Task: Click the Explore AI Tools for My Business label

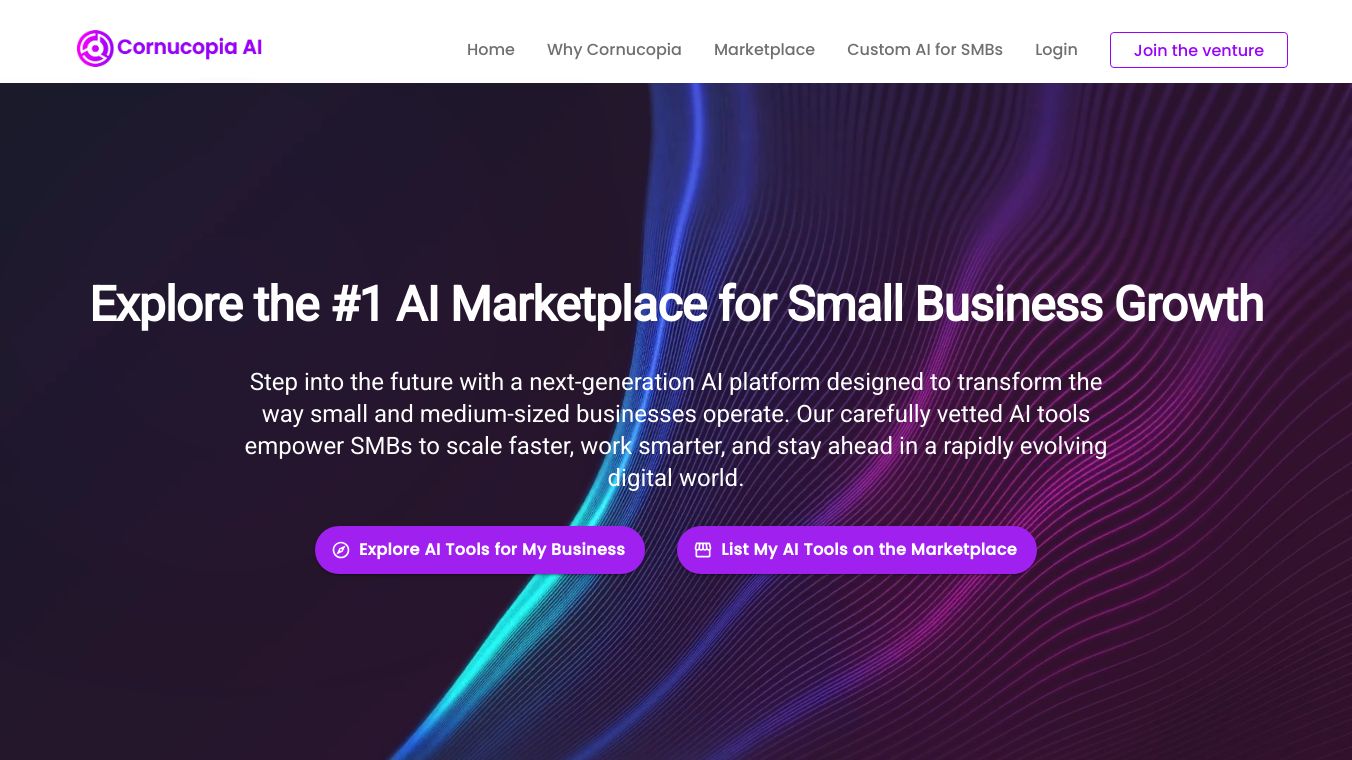Action: 492,550
